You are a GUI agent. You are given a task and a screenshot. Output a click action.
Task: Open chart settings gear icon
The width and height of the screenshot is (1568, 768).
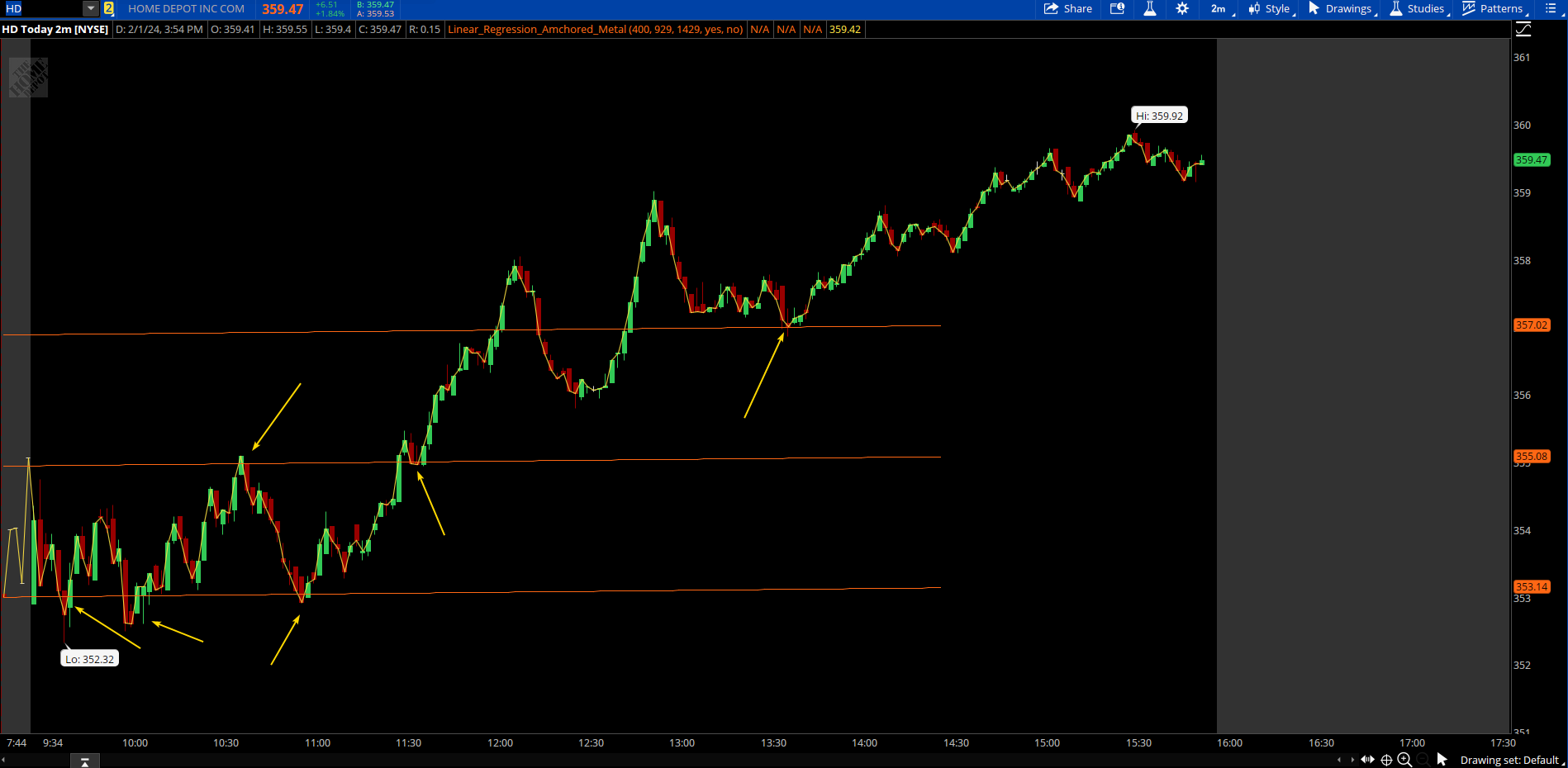tap(1182, 9)
